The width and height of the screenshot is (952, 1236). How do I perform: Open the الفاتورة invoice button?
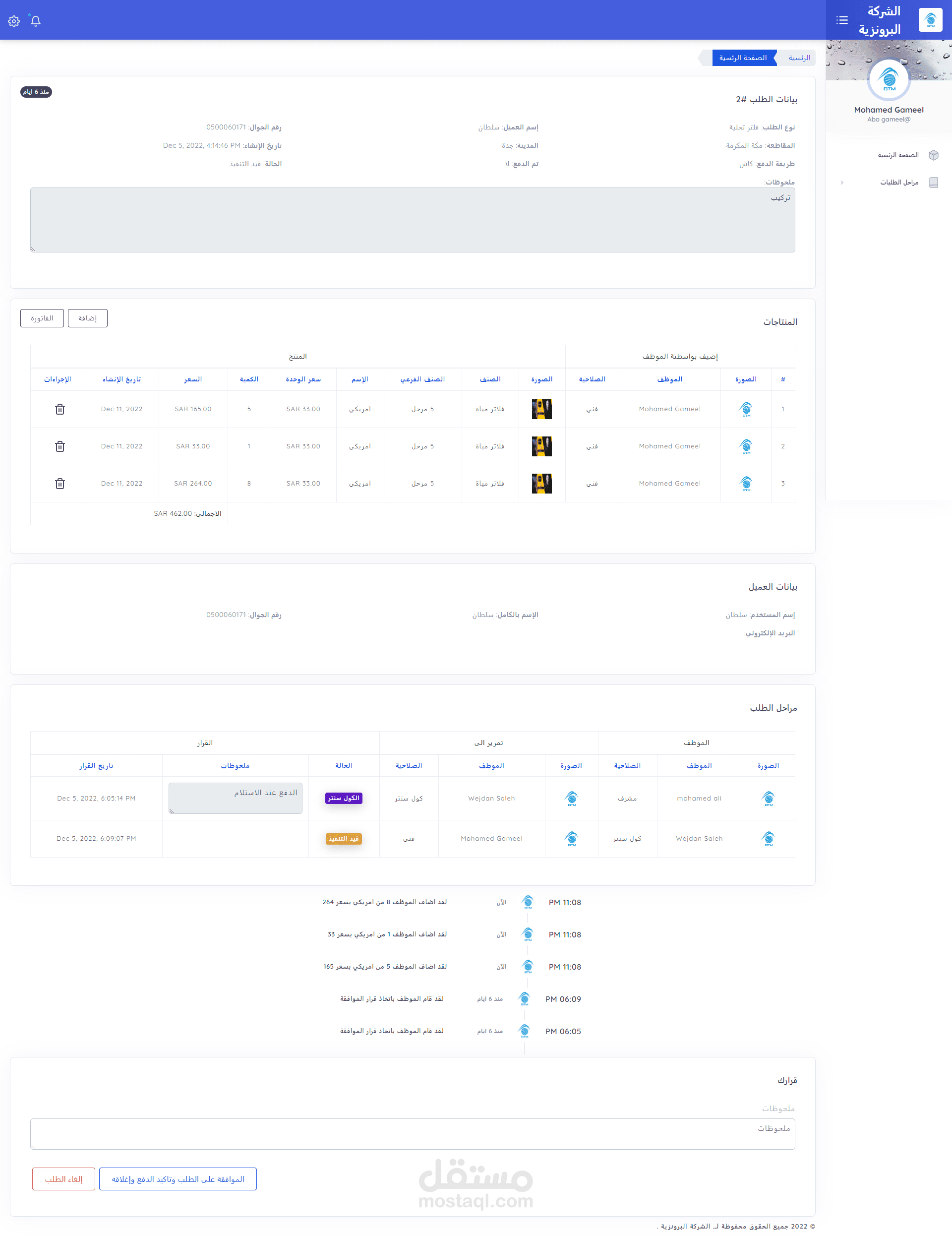42,318
